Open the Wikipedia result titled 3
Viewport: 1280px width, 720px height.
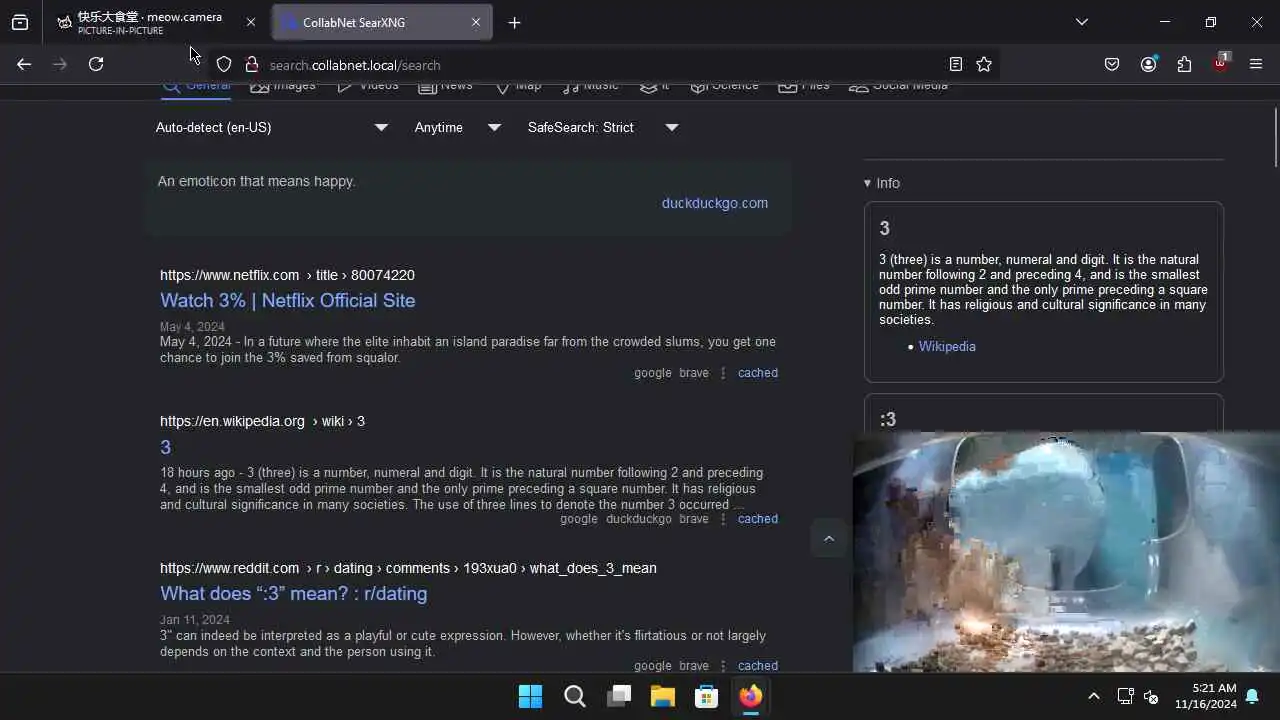click(x=165, y=447)
